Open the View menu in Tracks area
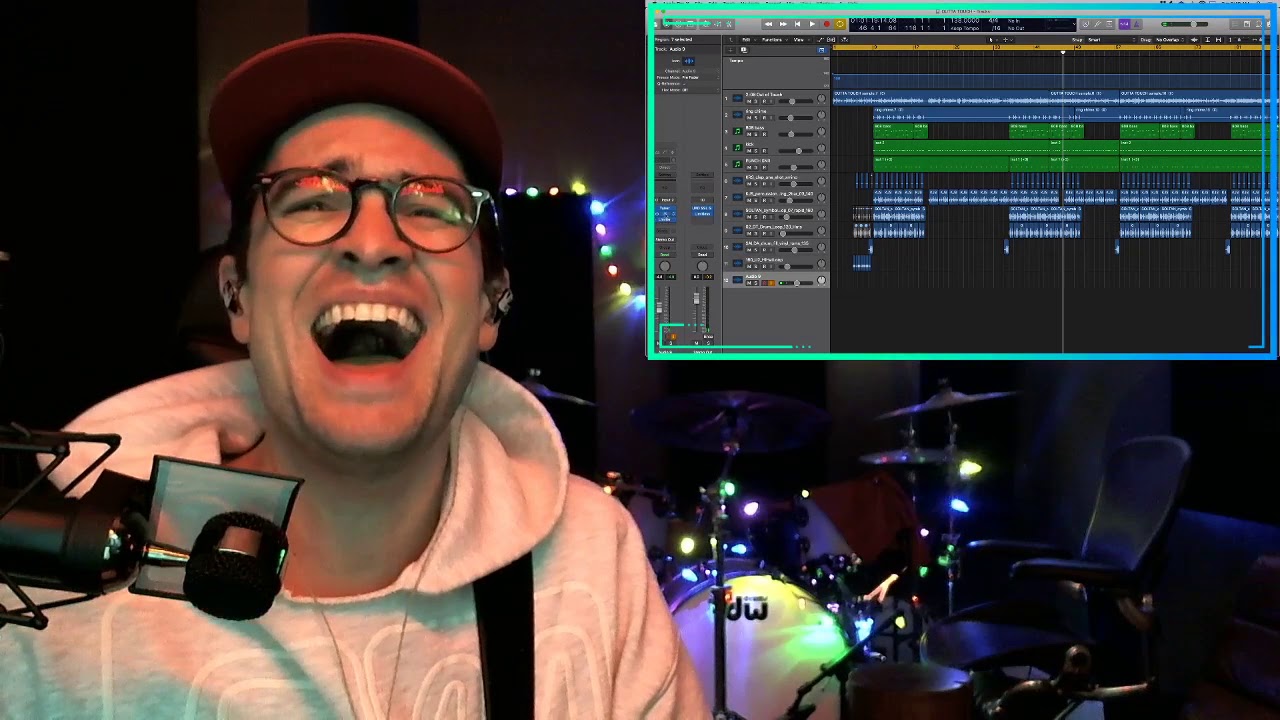 coord(799,40)
